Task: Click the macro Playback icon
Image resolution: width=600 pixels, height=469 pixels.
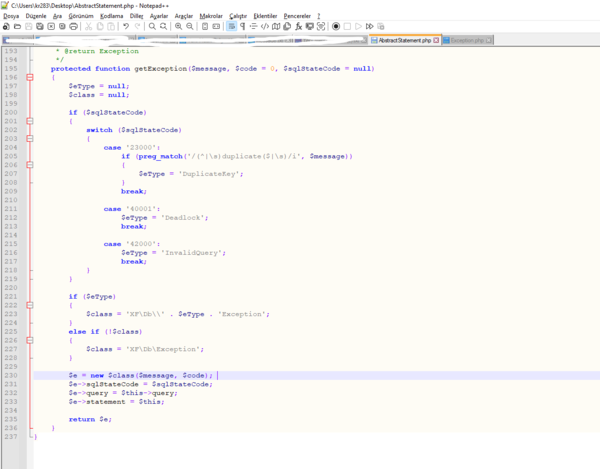Action: [x=358, y=26]
